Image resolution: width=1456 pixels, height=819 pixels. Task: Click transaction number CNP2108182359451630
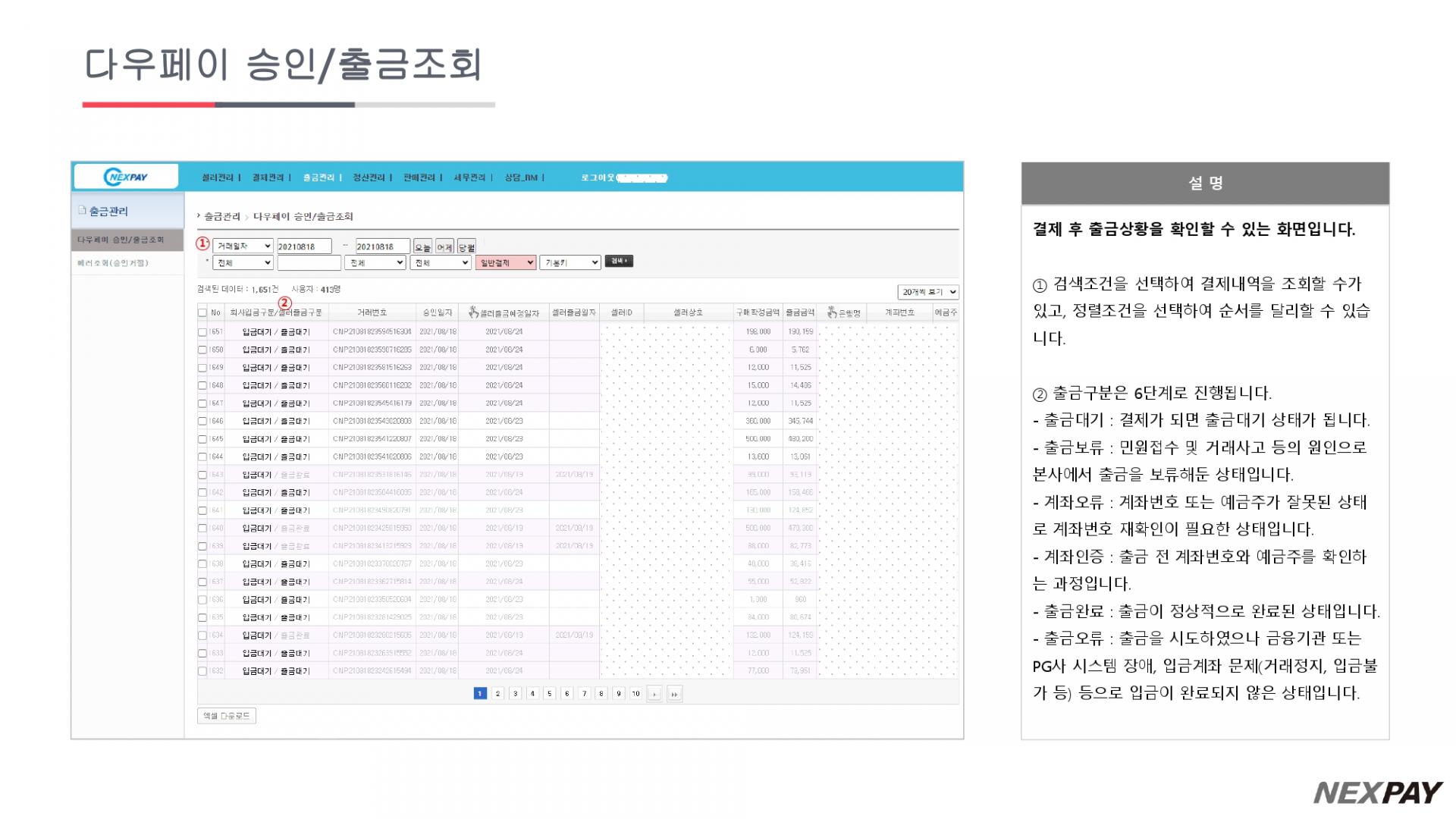pos(372,332)
